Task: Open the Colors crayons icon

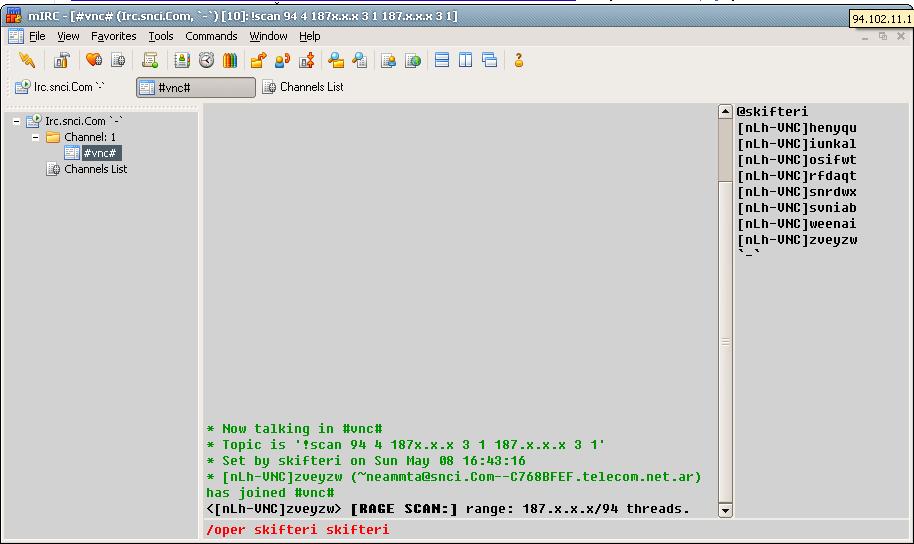Action: (x=230, y=60)
